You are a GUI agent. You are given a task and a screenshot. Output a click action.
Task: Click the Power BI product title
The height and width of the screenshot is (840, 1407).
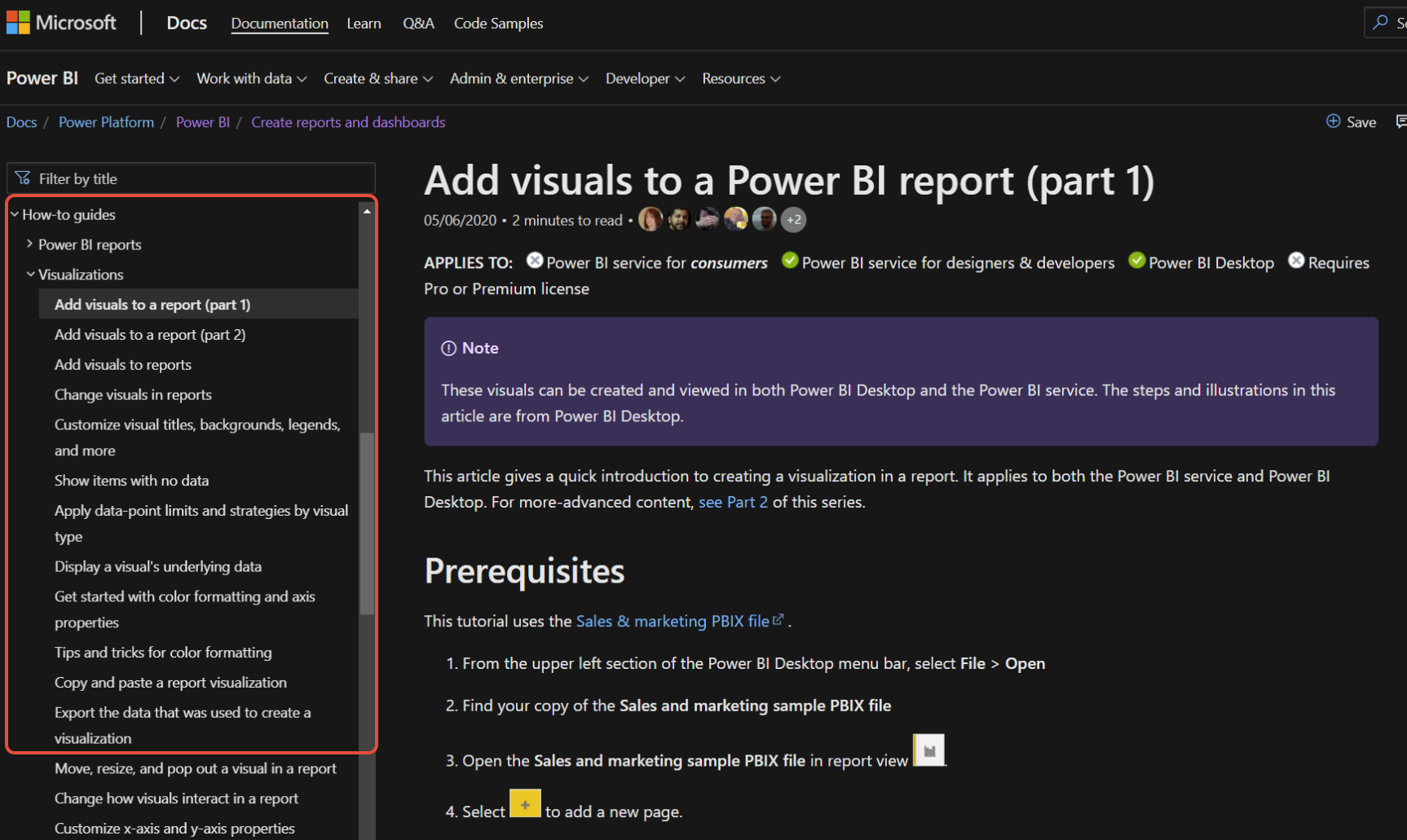(x=42, y=78)
